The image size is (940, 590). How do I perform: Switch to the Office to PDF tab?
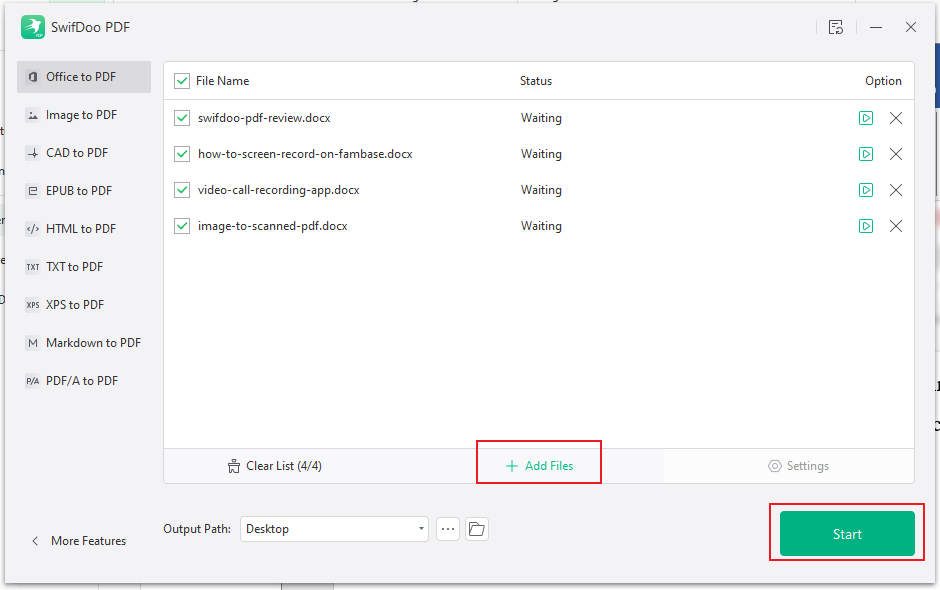(80, 76)
